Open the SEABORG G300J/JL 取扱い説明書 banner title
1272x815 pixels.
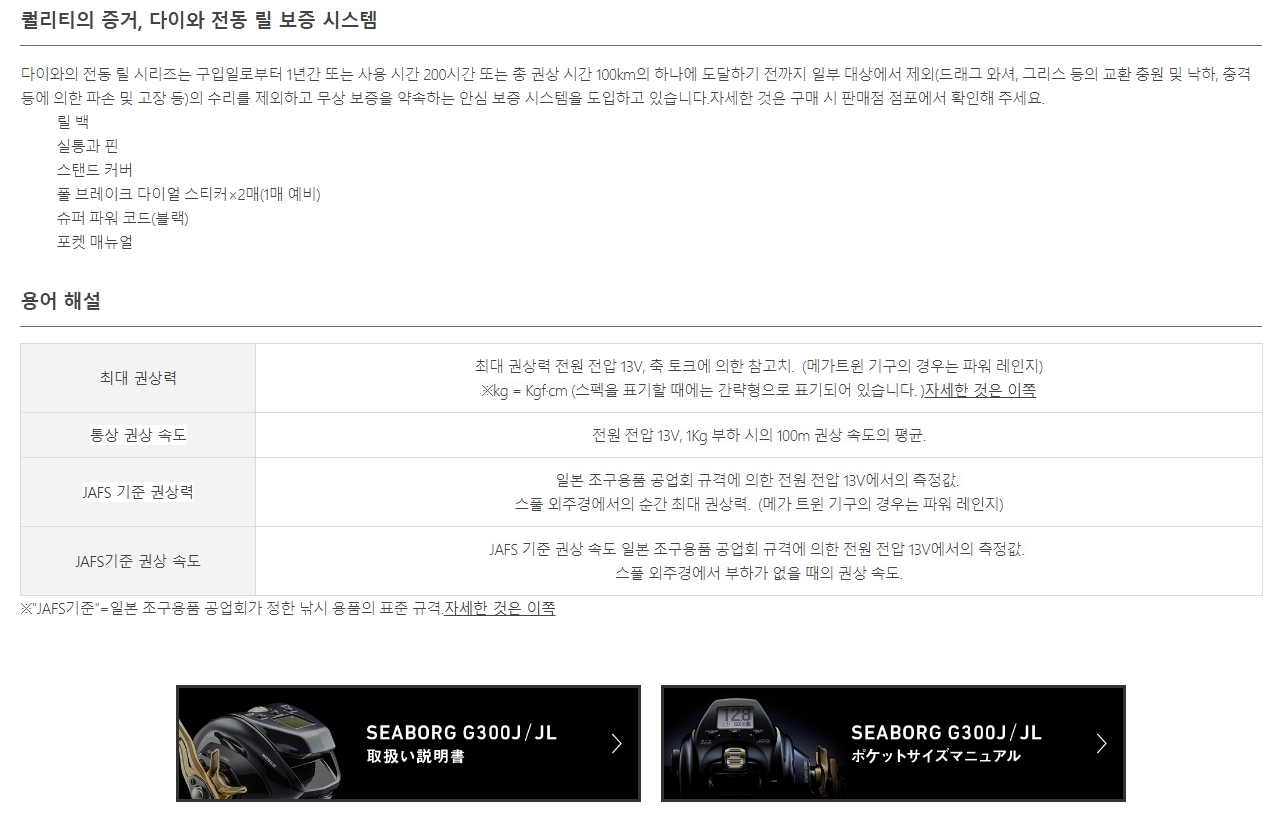pos(461,743)
